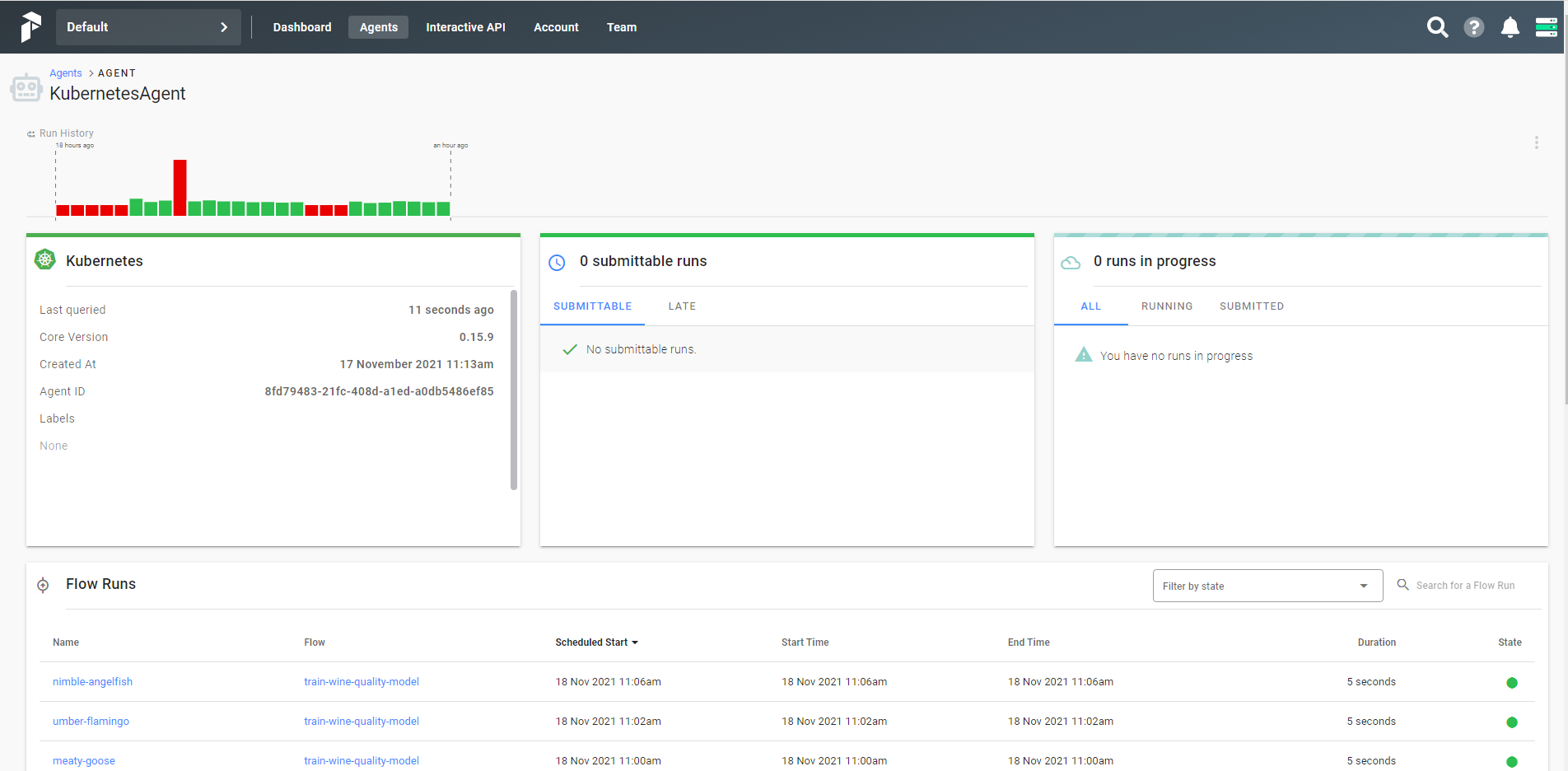1568x771 pixels.
Task: Open the umber-flamingo flow run
Action: 91,722
